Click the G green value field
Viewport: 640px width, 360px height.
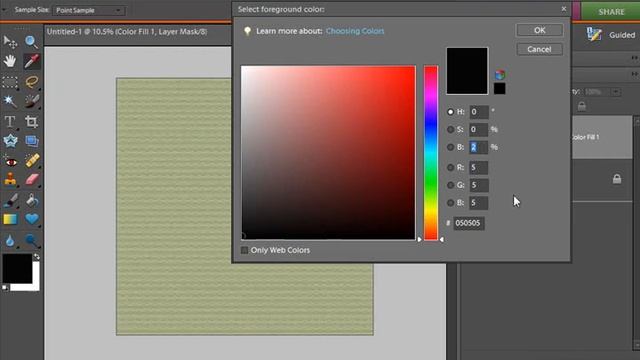coord(478,185)
